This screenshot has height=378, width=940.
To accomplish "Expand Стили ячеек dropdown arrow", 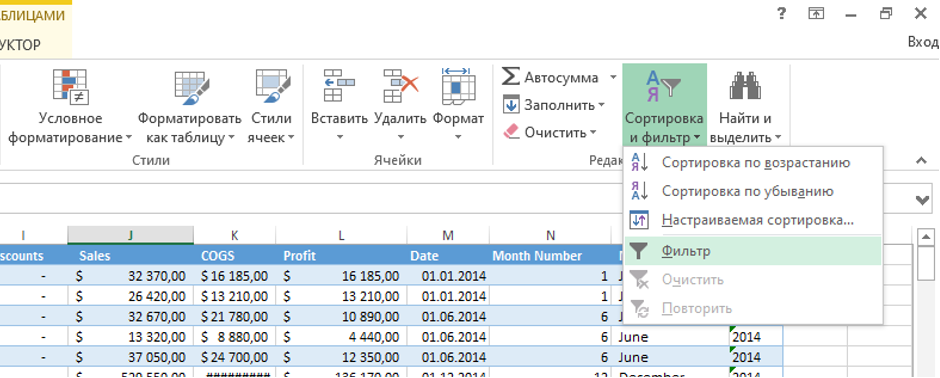I will pyautogui.click(x=291, y=138).
